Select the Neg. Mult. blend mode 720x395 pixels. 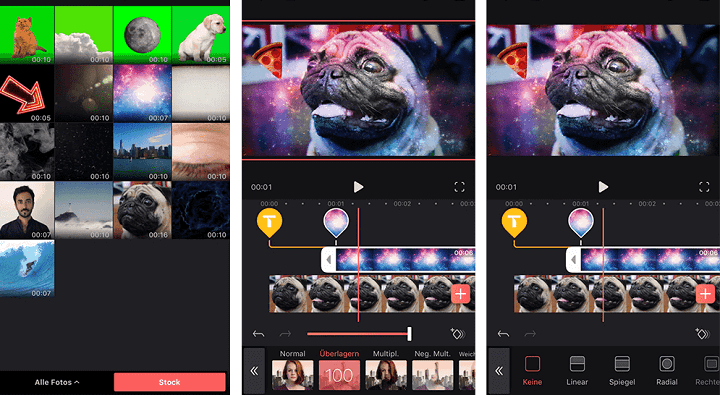click(x=432, y=371)
